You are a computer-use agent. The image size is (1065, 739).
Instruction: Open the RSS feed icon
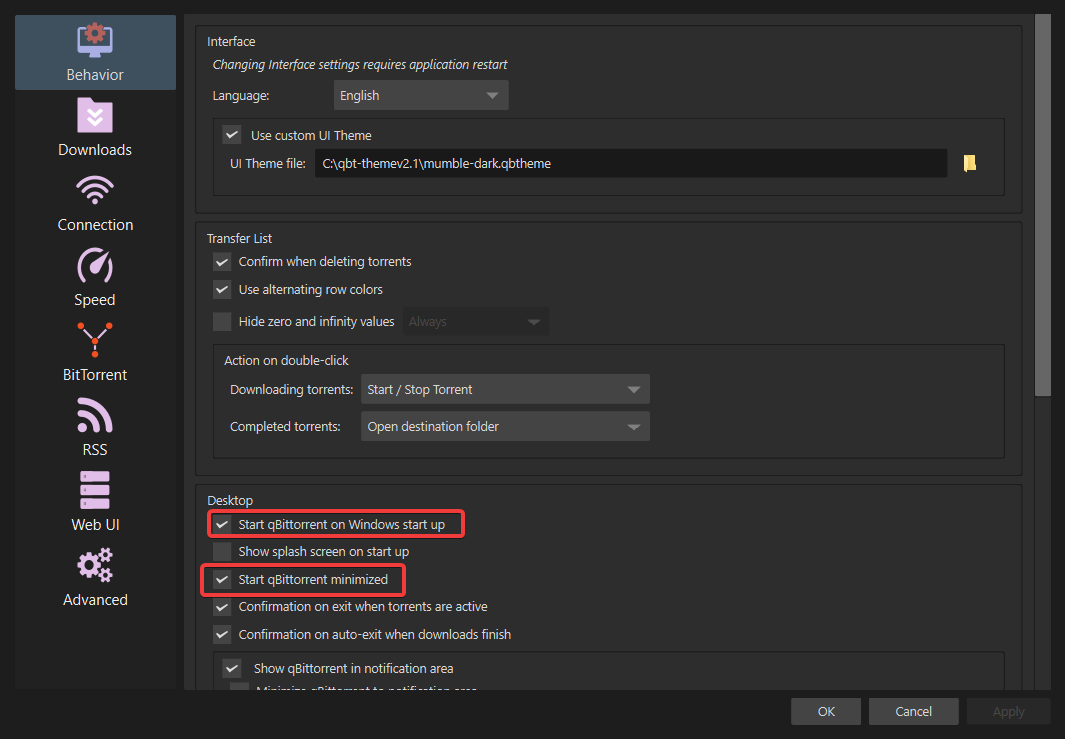[x=95, y=415]
